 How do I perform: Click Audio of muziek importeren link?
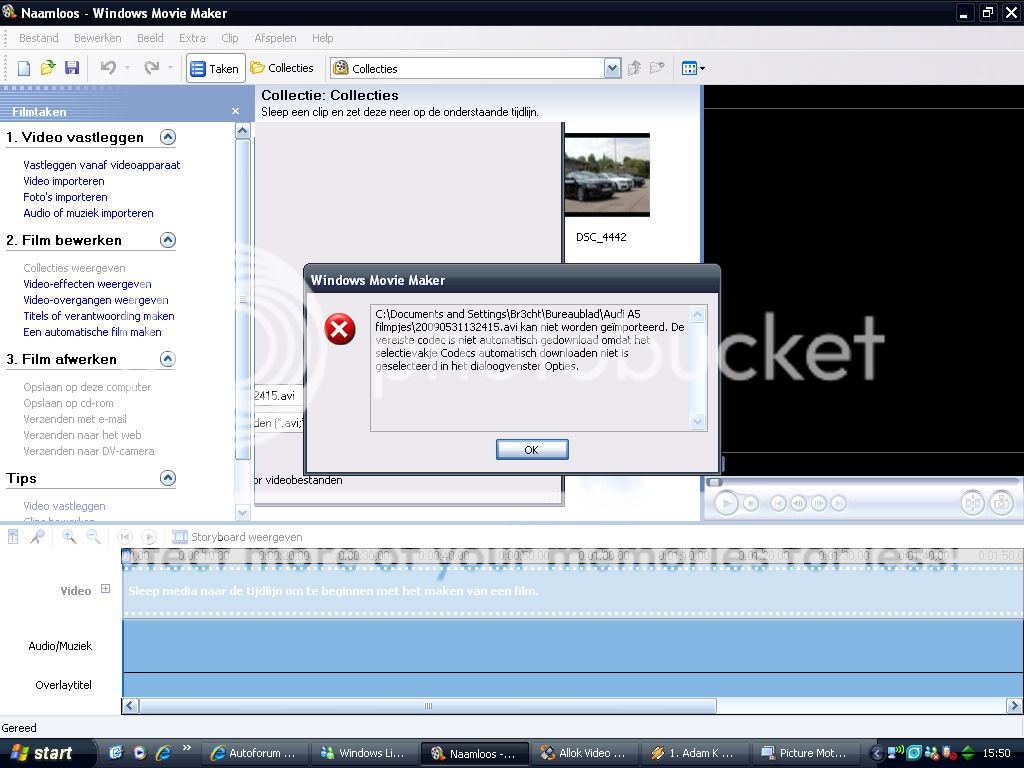pos(88,213)
